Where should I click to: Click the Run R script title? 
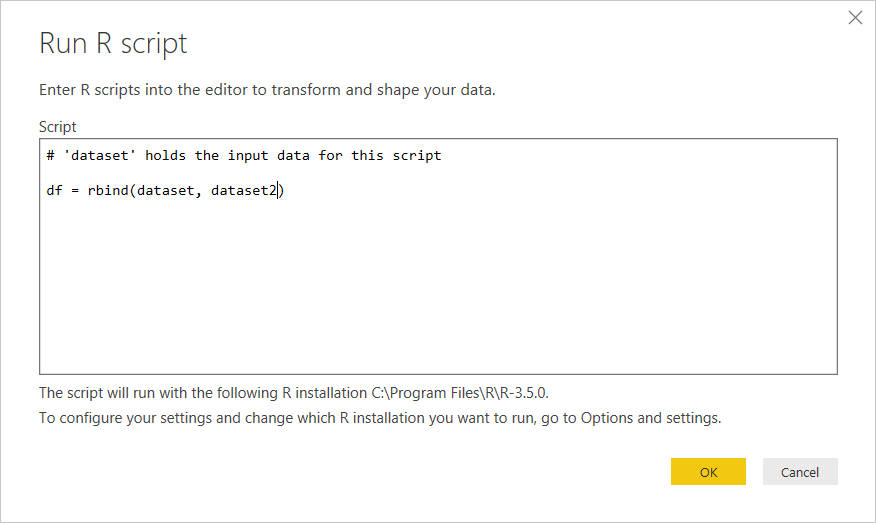(113, 44)
